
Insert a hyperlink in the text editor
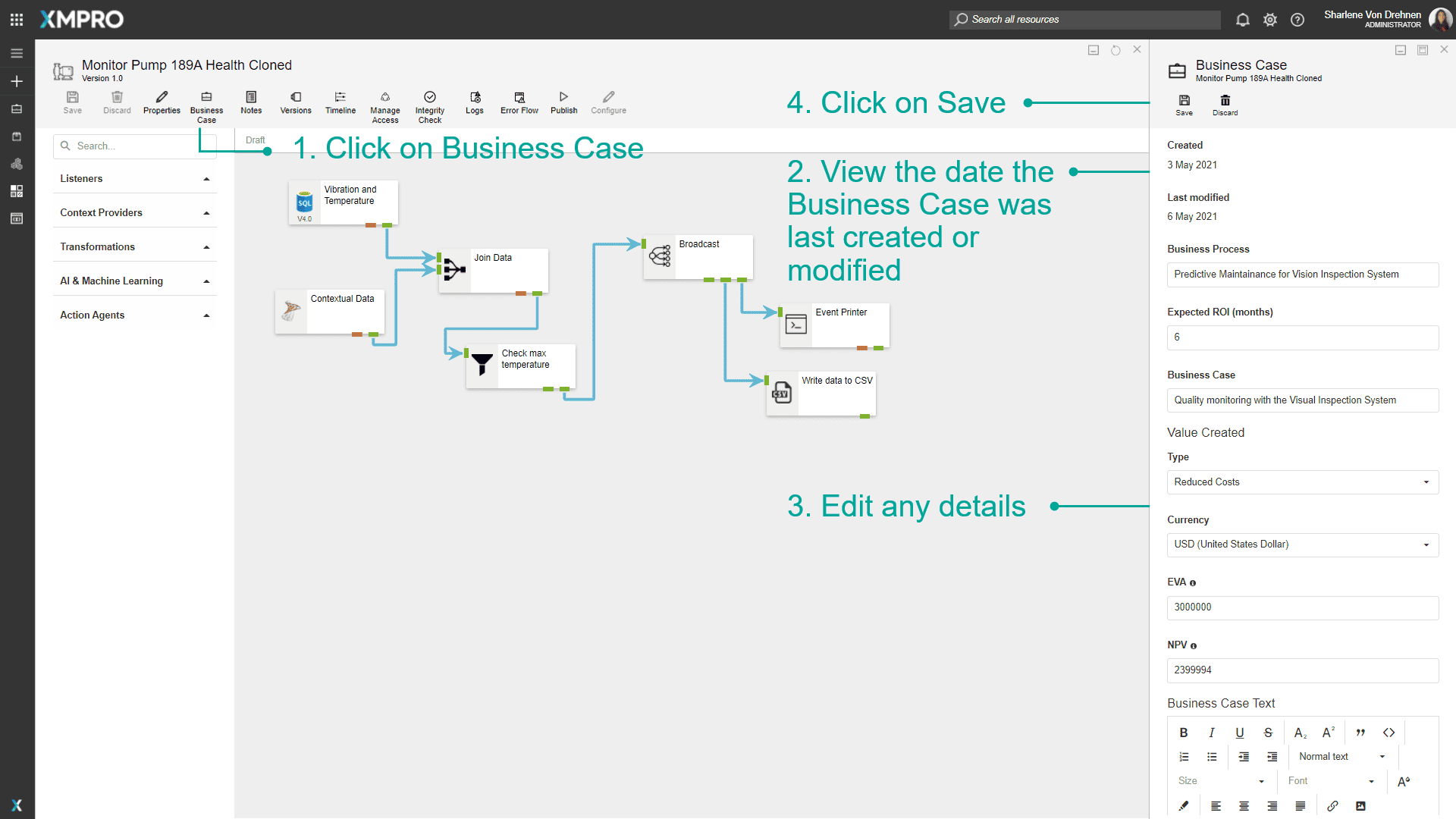[1334, 805]
